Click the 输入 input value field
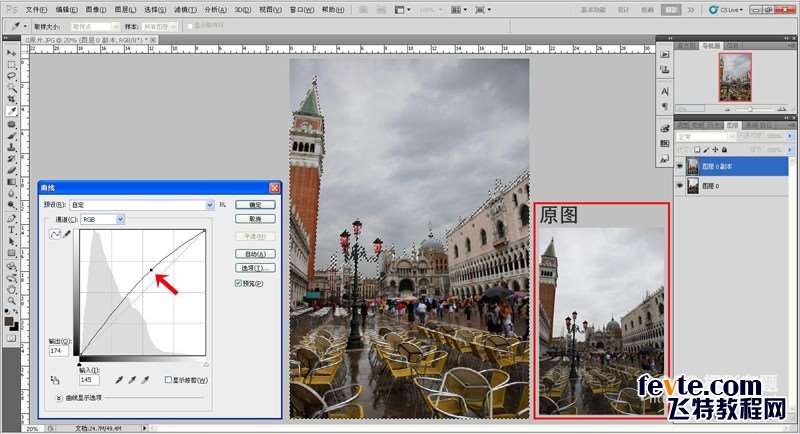The height and width of the screenshot is (434, 800). (x=89, y=380)
